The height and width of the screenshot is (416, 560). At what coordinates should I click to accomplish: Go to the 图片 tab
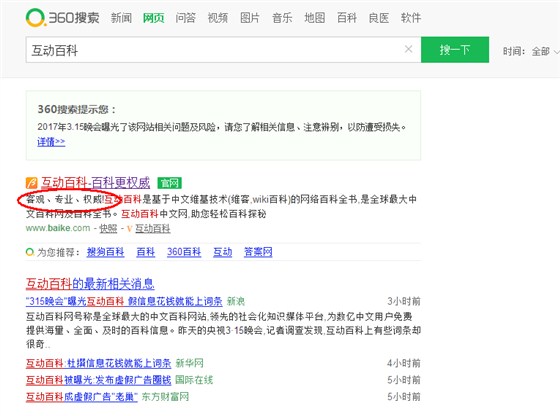(250, 17)
